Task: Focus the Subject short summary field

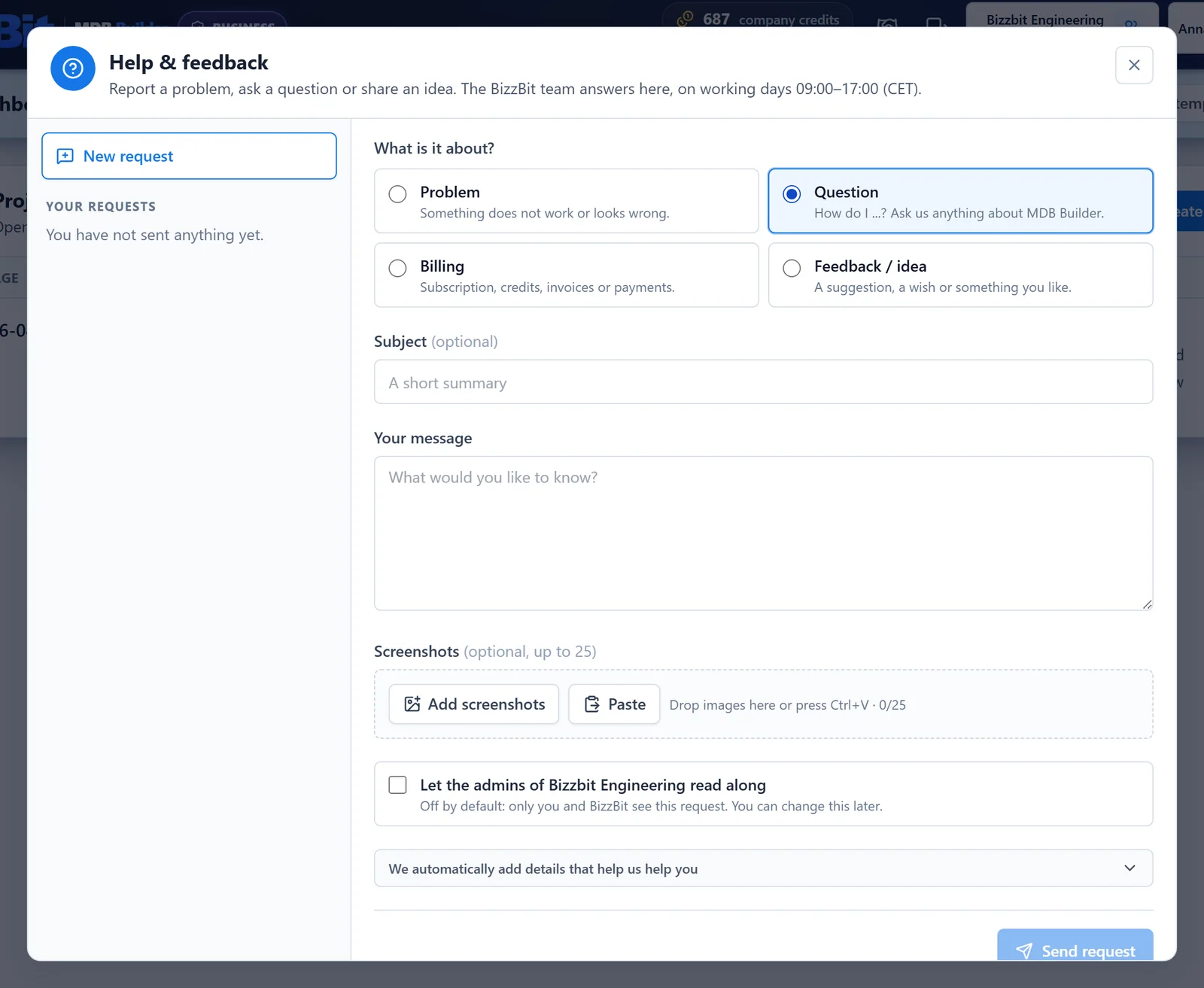Action: (x=763, y=382)
